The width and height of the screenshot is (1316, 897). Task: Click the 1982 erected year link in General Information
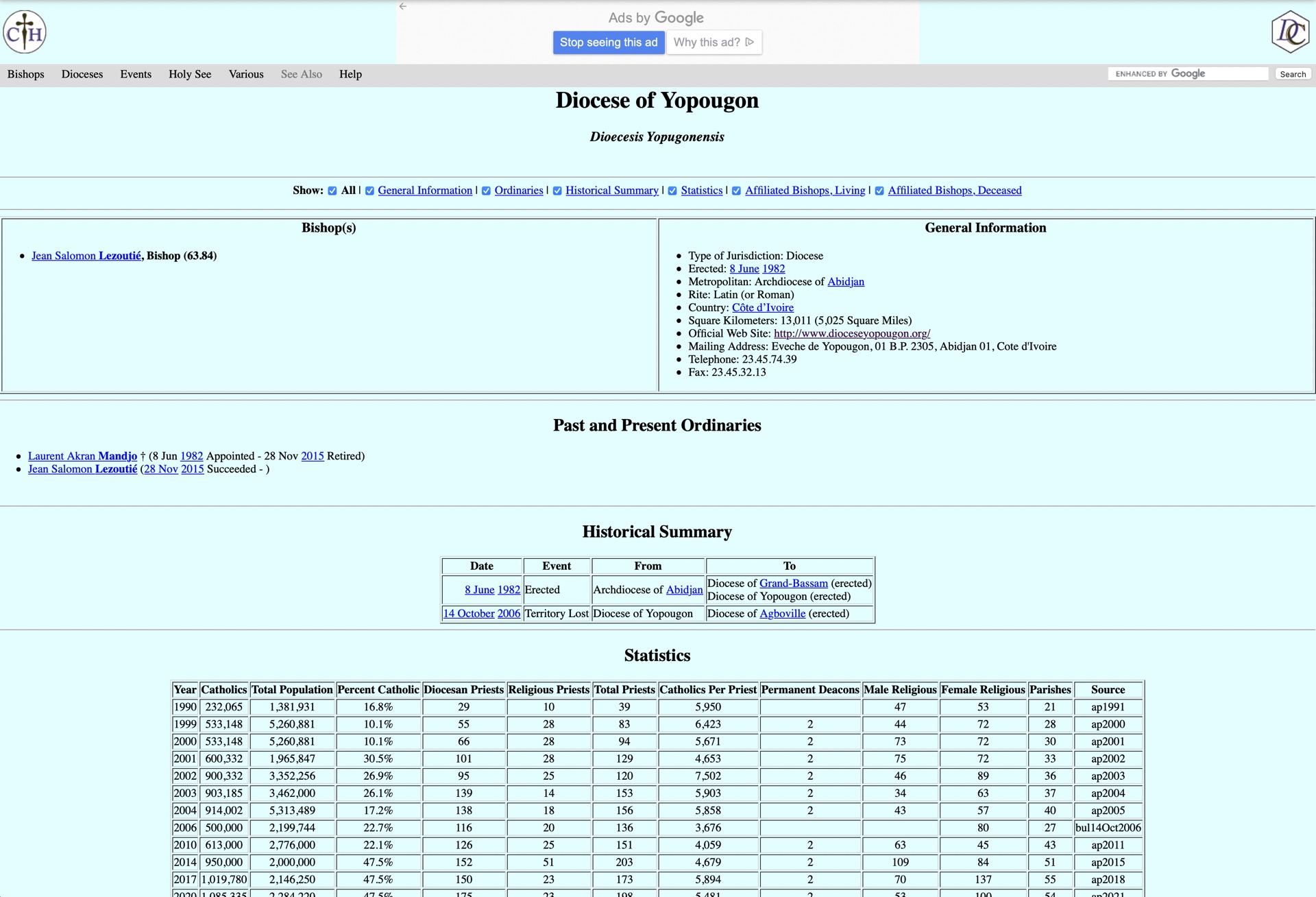click(x=774, y=269)
